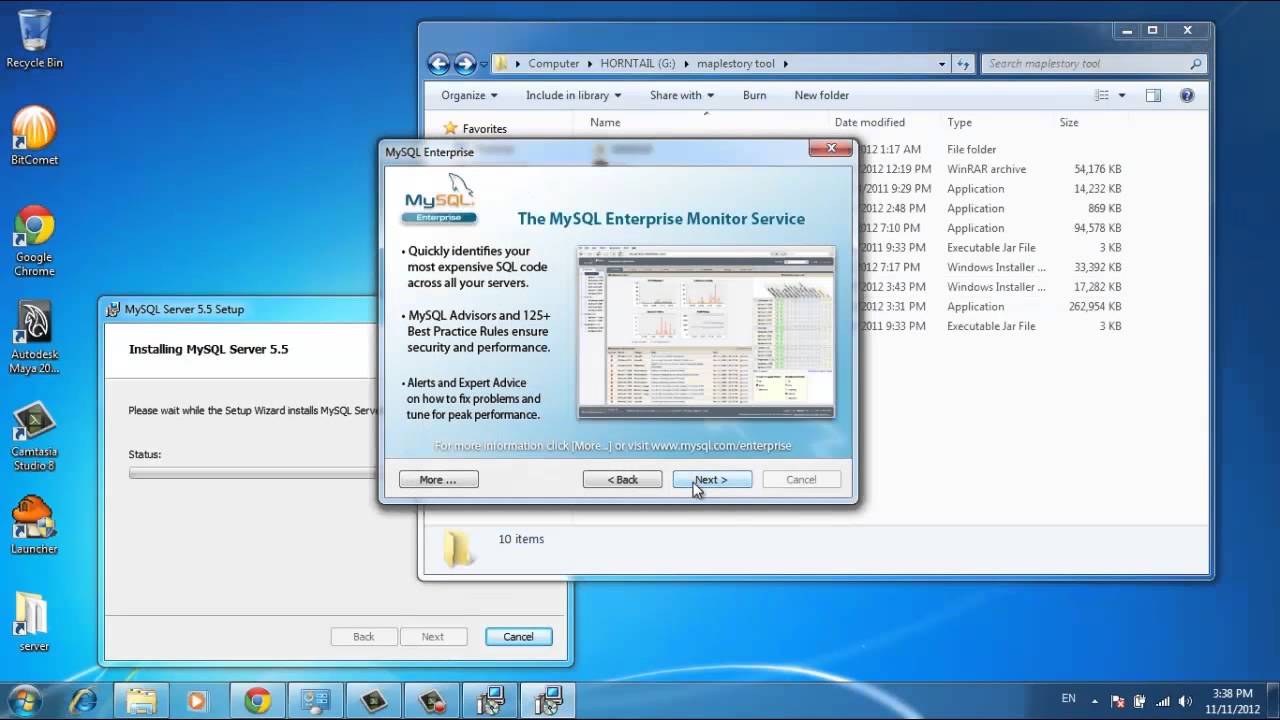
Task: Expand the Computer breadcrumb arrow
Action: click(x=590, y=64)
